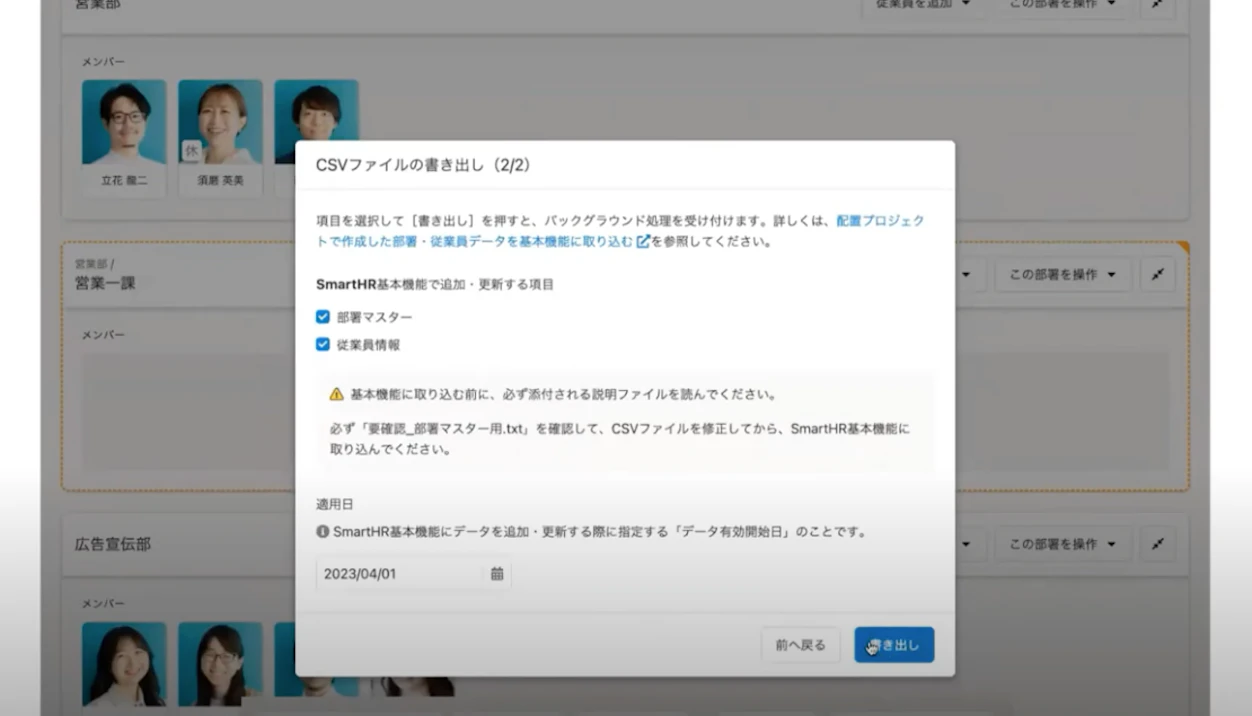Image resolution: width=1252 pixels, height=716 pixels.
Task: Click the info icon under 適用日
Action: point(323,532)
